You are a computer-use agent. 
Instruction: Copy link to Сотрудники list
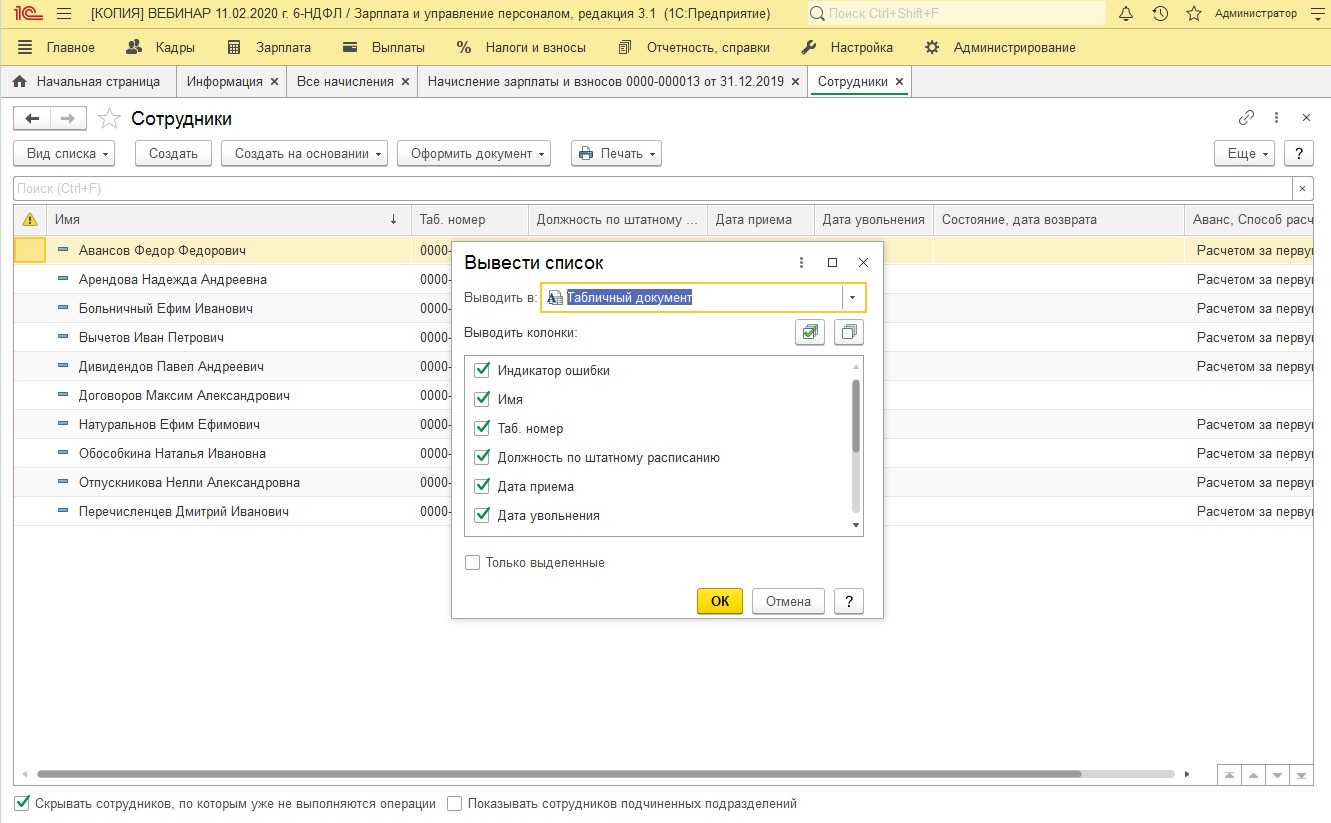point(1246,118)
